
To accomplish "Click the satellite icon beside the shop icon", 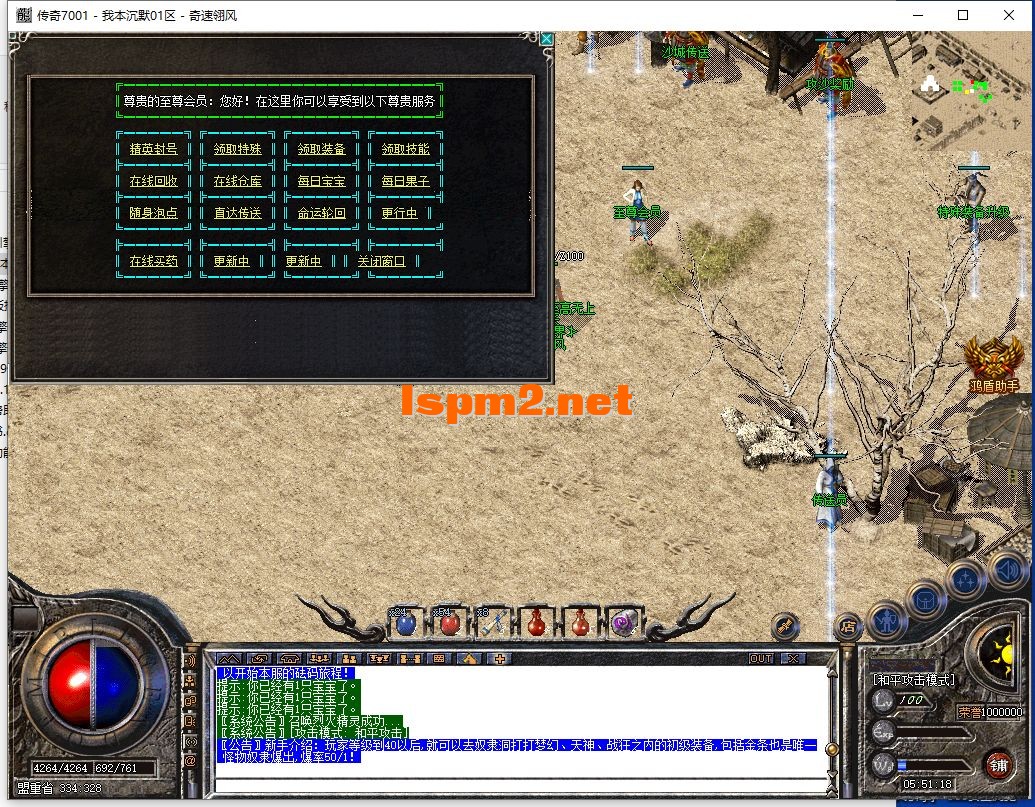I will pyautogui.click(x=785, y=626).
